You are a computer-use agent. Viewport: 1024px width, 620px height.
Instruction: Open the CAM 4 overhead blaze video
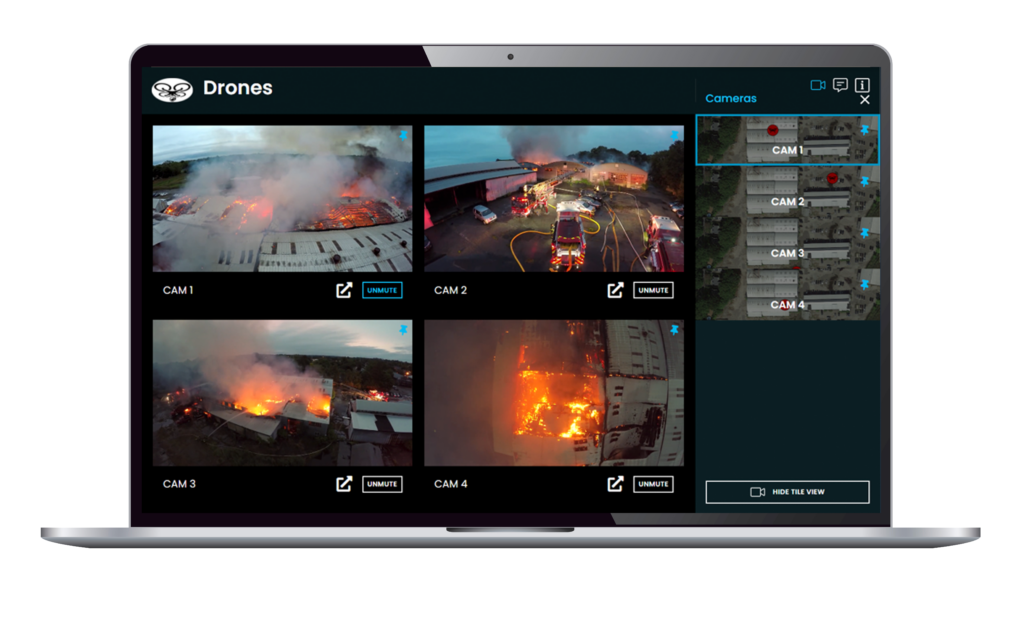coord(554,393)
